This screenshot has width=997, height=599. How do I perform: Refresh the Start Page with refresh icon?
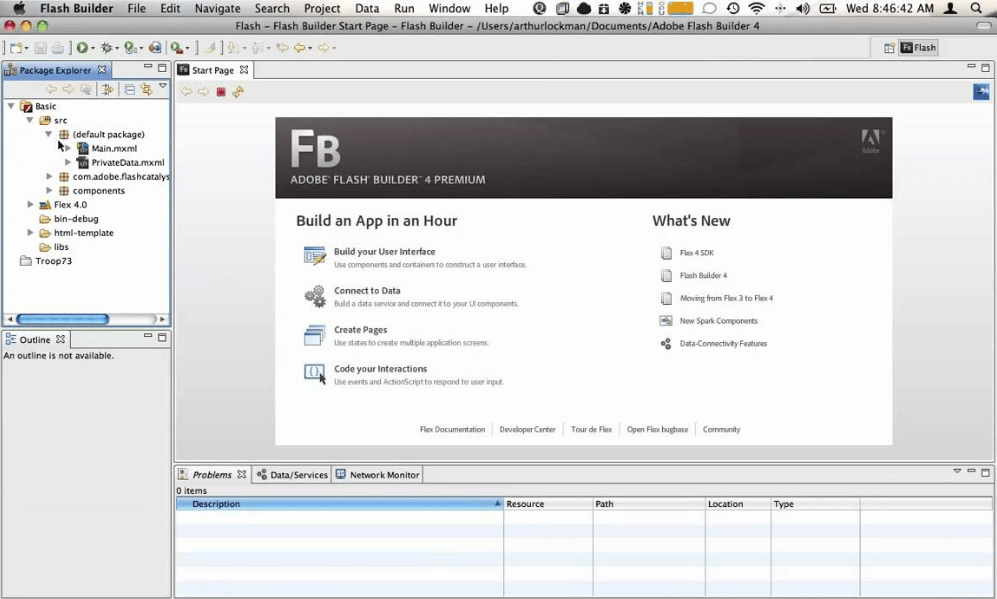click(238, 92)
